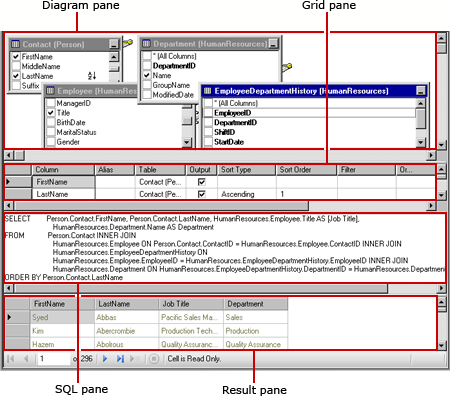Uncheck LastName in the Contact table
The width and height of the screenshot is (450, 399).
tap(16, 76)
